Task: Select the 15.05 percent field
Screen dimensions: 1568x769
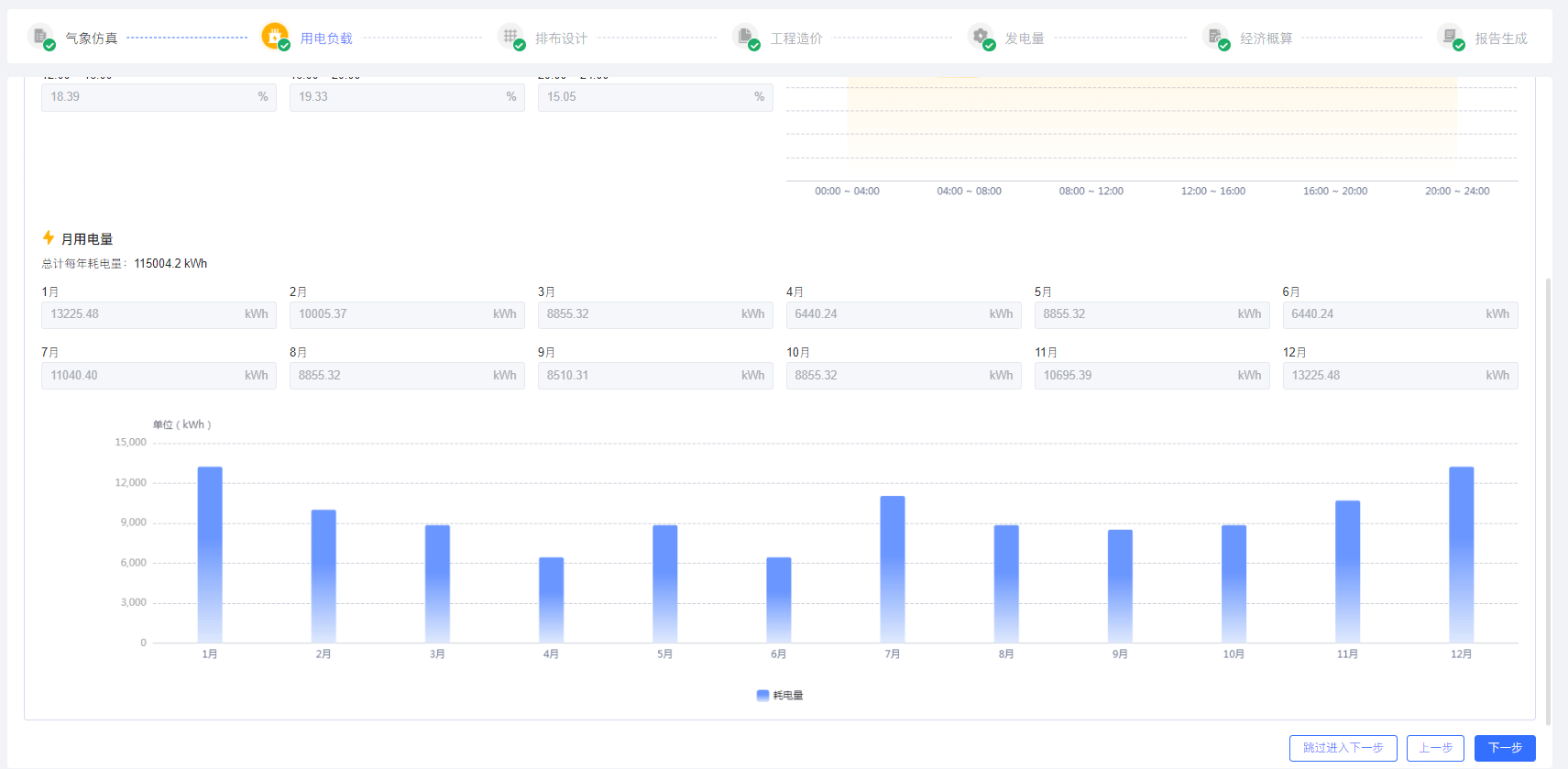Action: pos(655,97)
